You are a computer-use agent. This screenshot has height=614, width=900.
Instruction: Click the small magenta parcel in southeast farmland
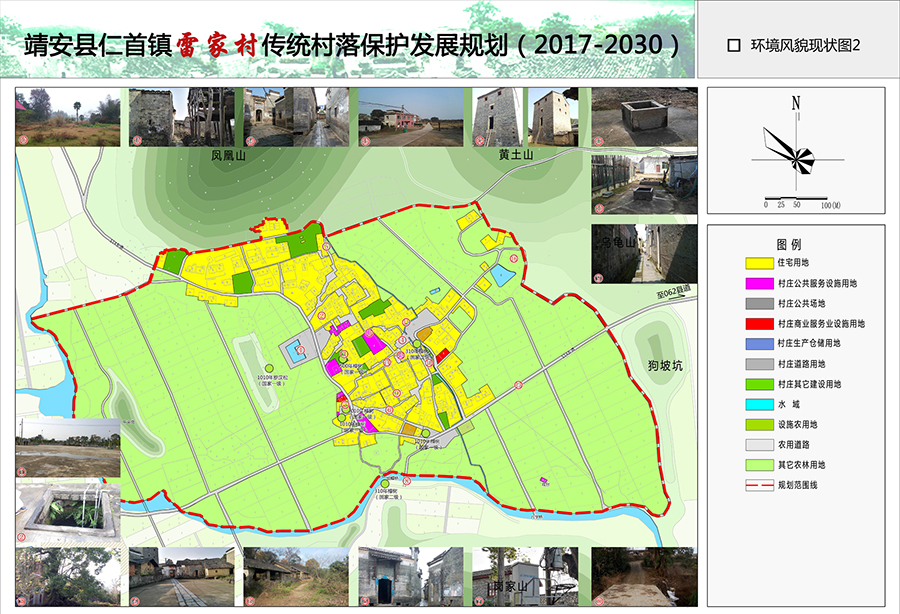(544, 480)
